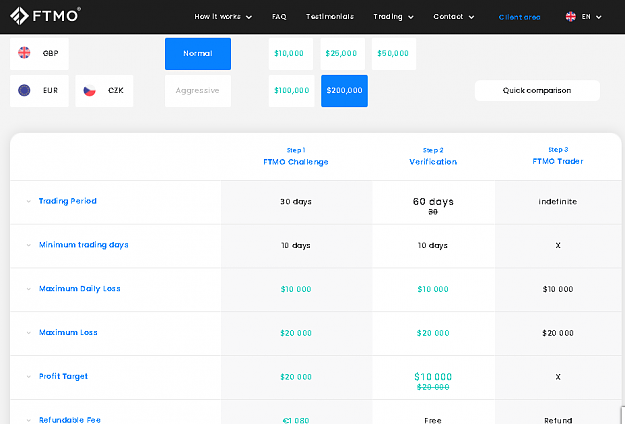The image size is (625, 424).
Task: Select EUR currency
Action: [x=39, y=91]
